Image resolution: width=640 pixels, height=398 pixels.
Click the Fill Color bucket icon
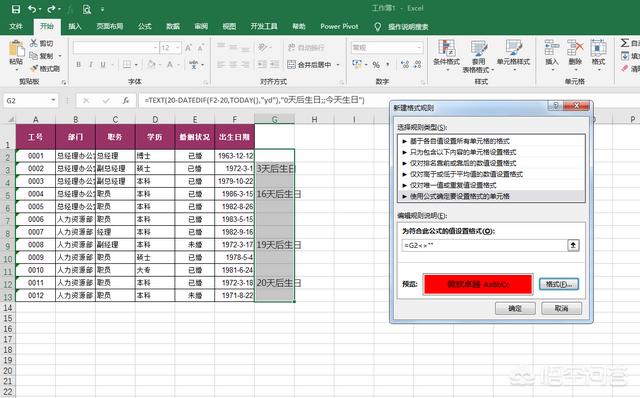click(x=151, y=64)
